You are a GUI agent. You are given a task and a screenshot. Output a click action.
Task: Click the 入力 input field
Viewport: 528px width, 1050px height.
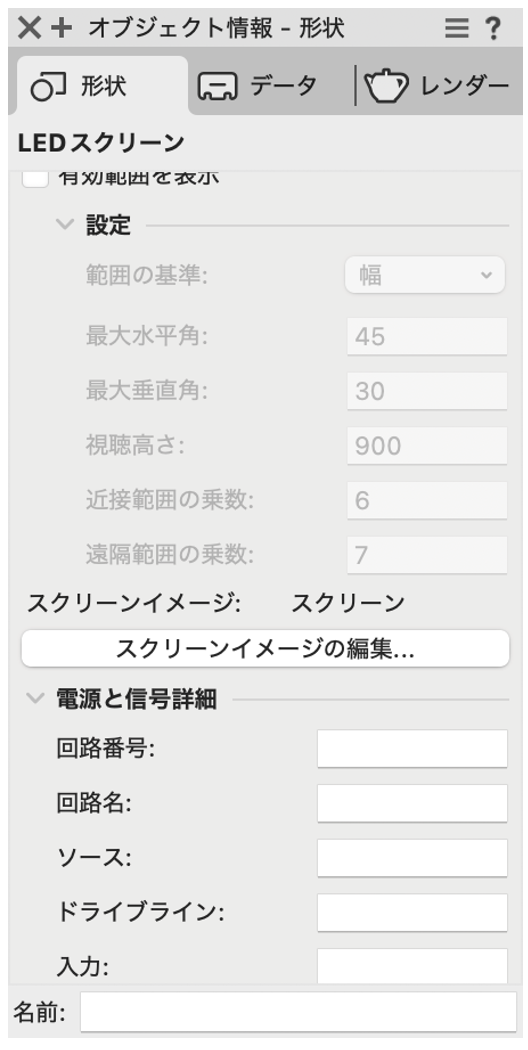point(412,966)
